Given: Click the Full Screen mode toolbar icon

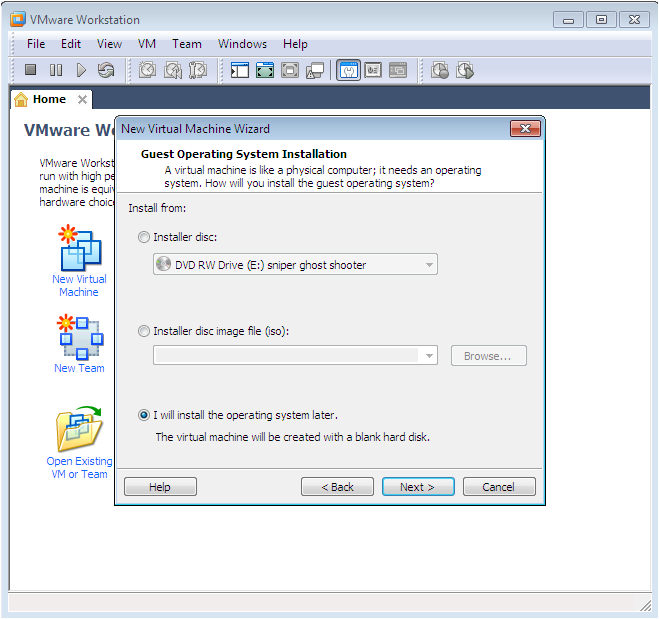Looking at the screenshot, I should click(x=290, y=70).
